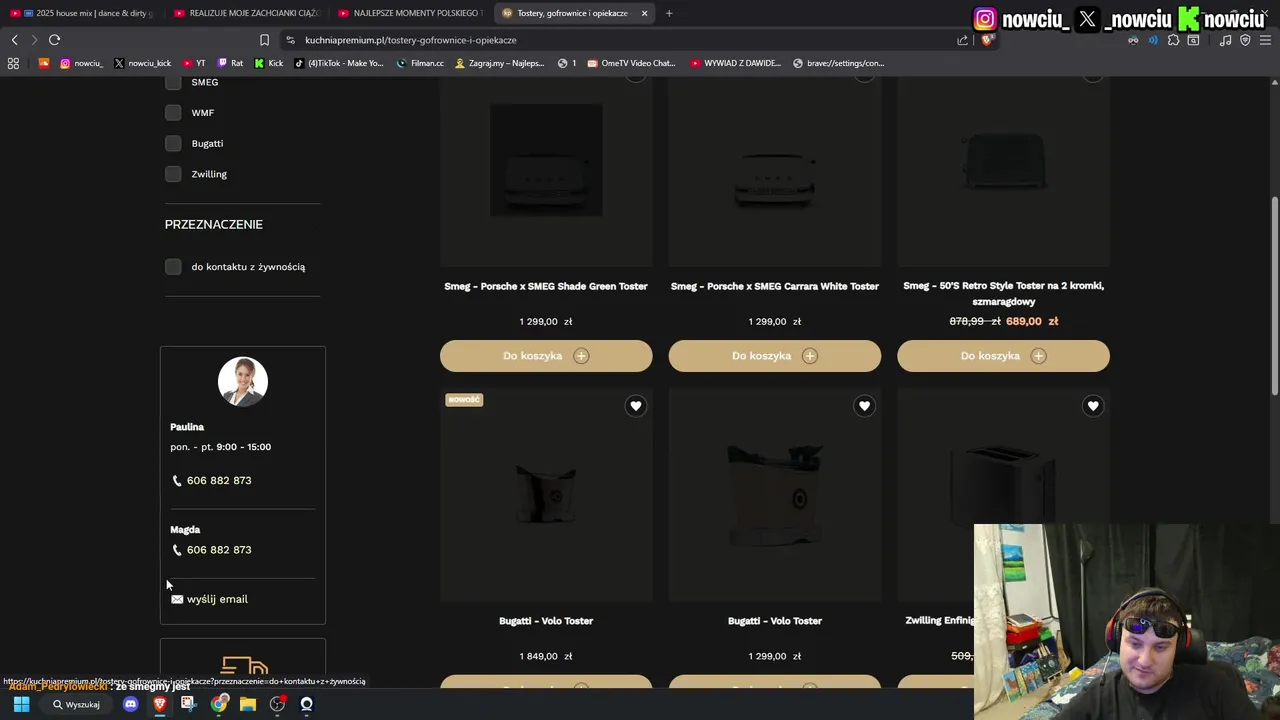Open the WYWIAD Z DAWIDE bookmark
The height and width of the screenshot is (720, 1280).
tap(735, 63)
